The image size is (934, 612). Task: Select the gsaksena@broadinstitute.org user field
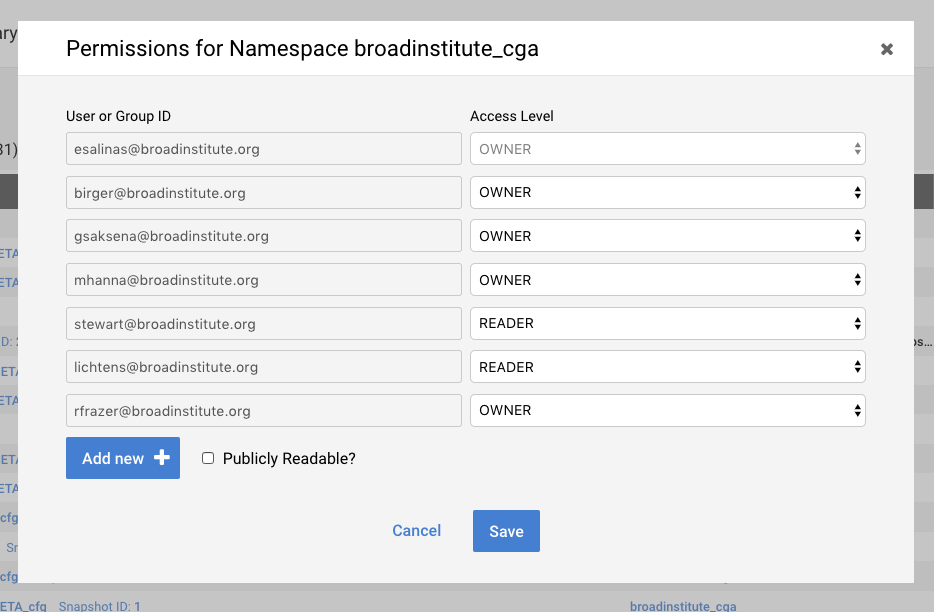click(x=263, y=236)
